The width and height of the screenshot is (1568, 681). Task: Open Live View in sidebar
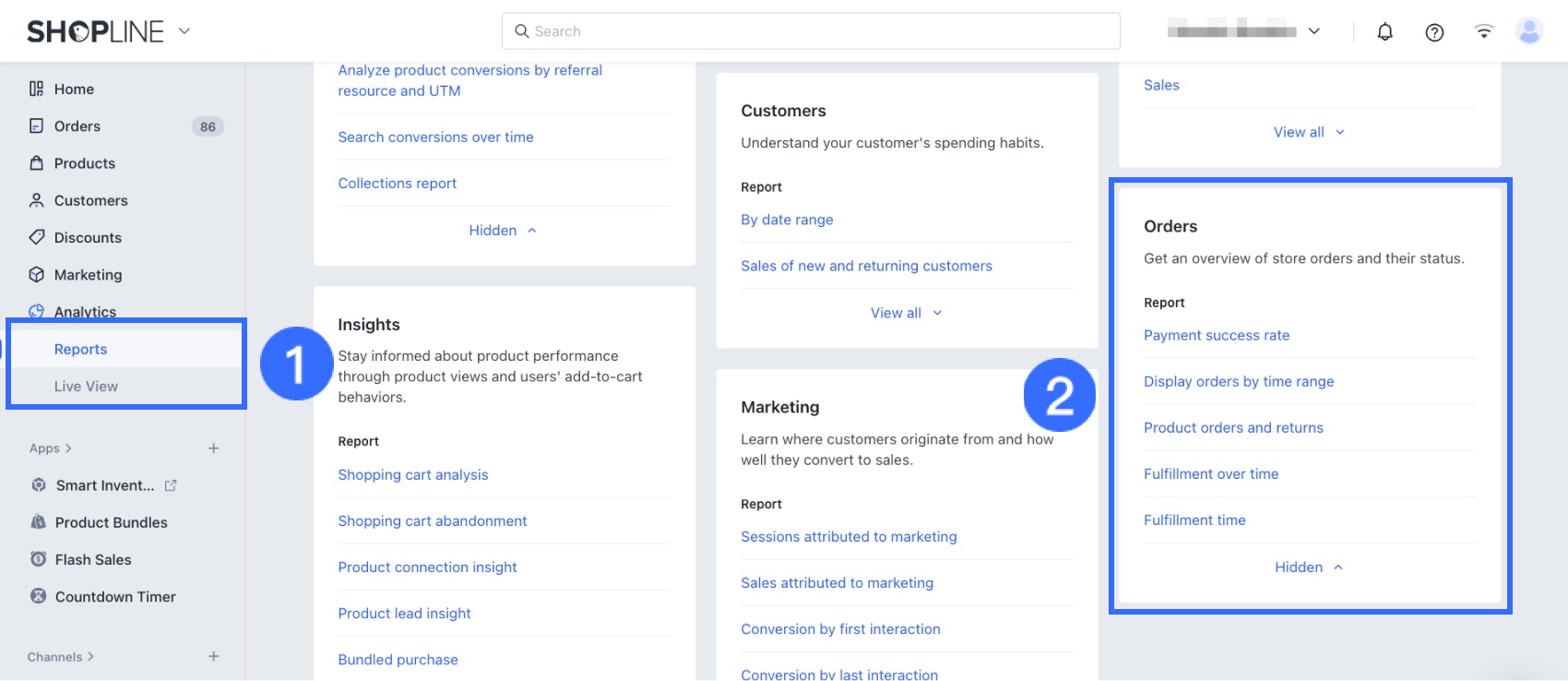86,387
